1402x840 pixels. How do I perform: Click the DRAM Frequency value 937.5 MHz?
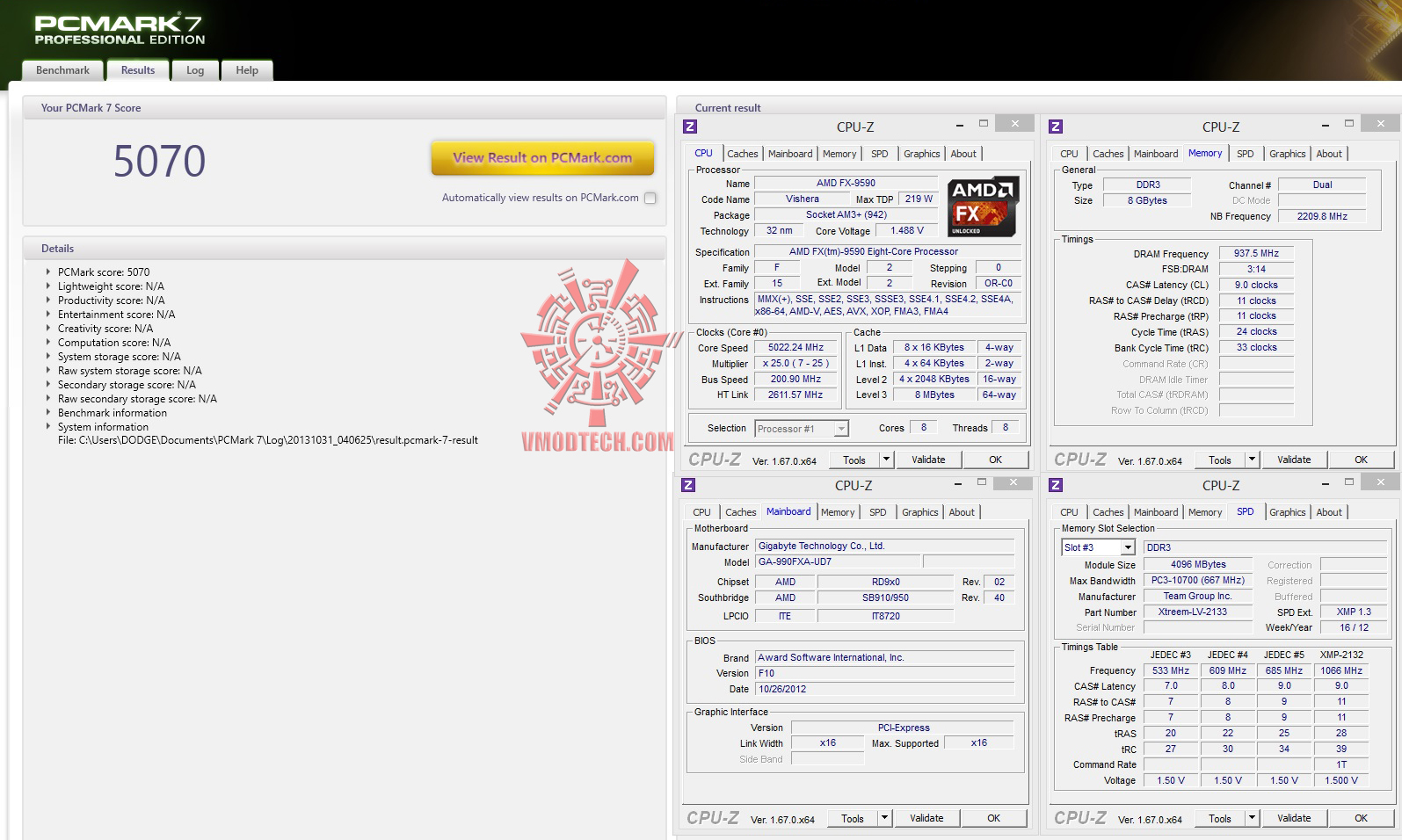click(1256, 253)
